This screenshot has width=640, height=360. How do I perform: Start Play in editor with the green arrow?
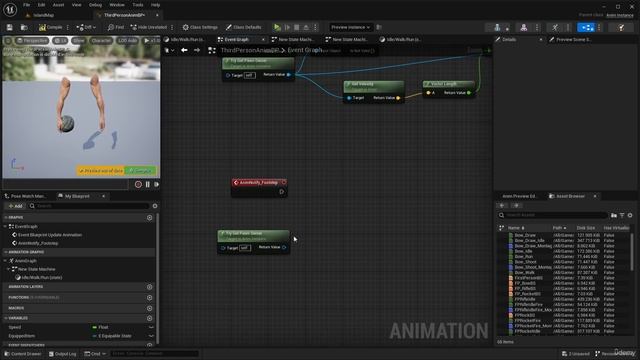(277, 27)
